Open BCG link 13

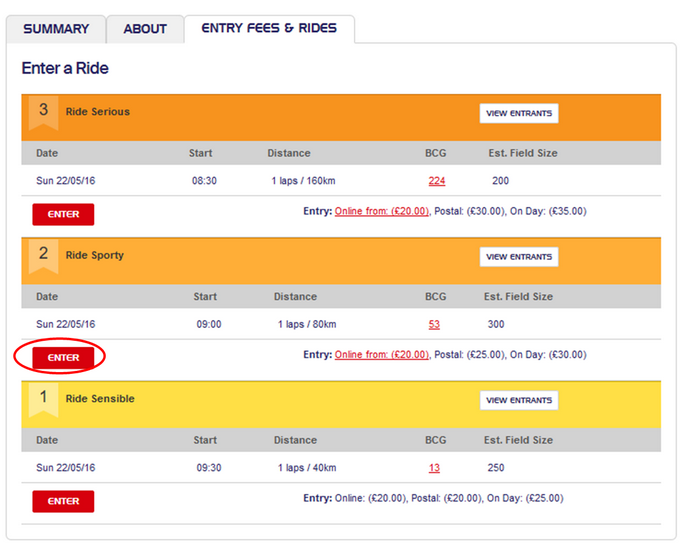pos(434,468)
